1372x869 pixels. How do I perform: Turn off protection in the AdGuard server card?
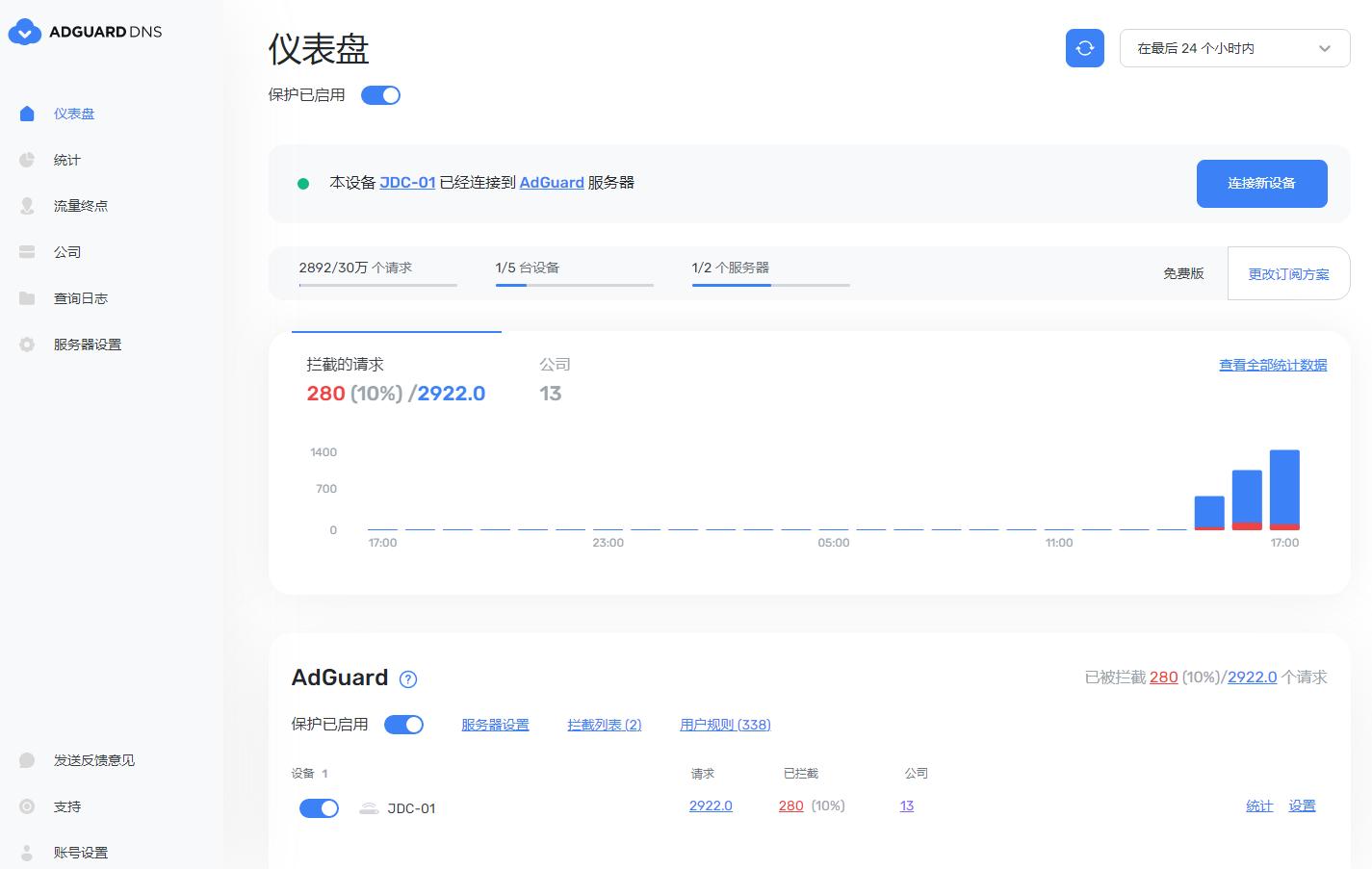click(403, 724)
